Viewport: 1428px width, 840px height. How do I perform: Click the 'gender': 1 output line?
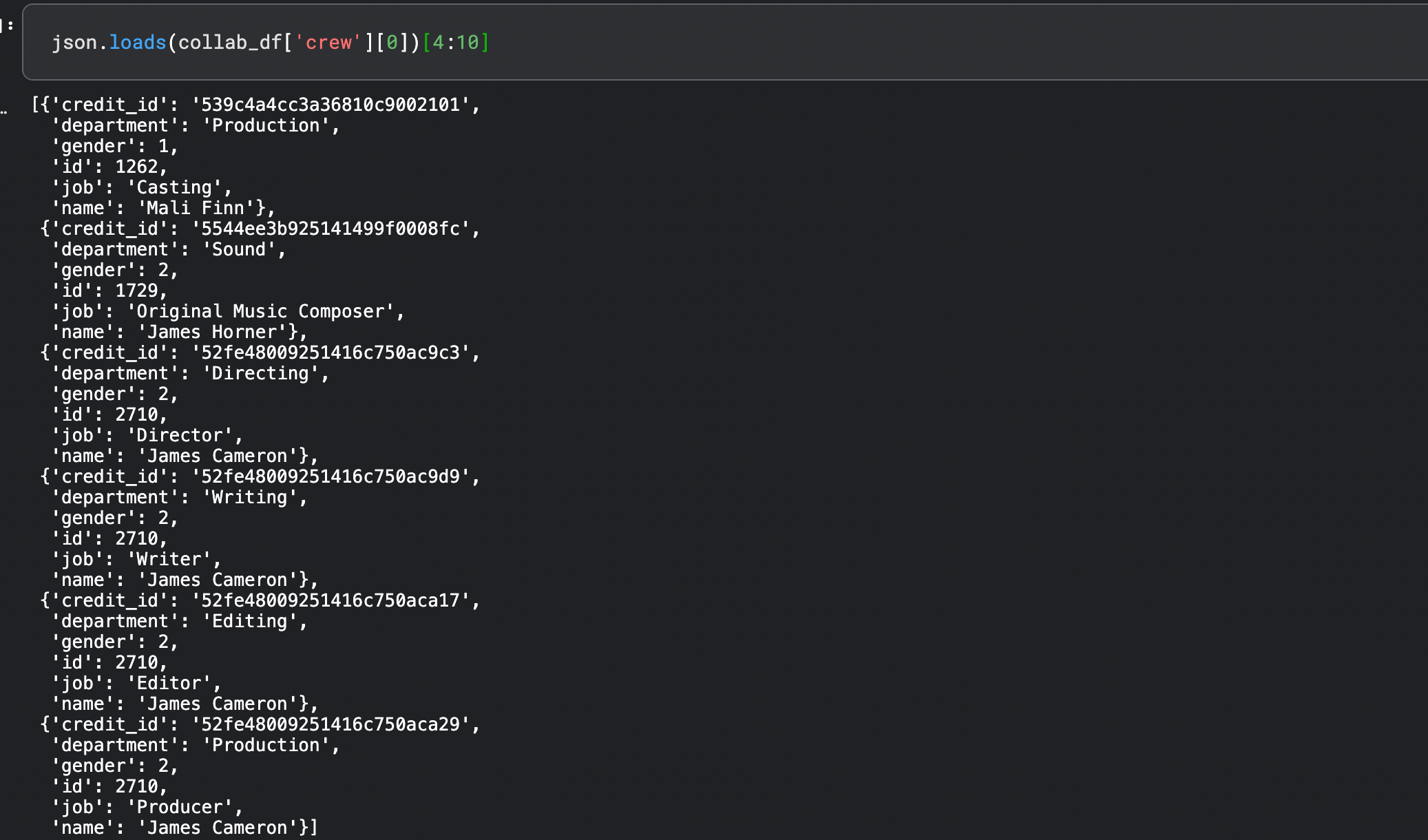tap(115, 146)
